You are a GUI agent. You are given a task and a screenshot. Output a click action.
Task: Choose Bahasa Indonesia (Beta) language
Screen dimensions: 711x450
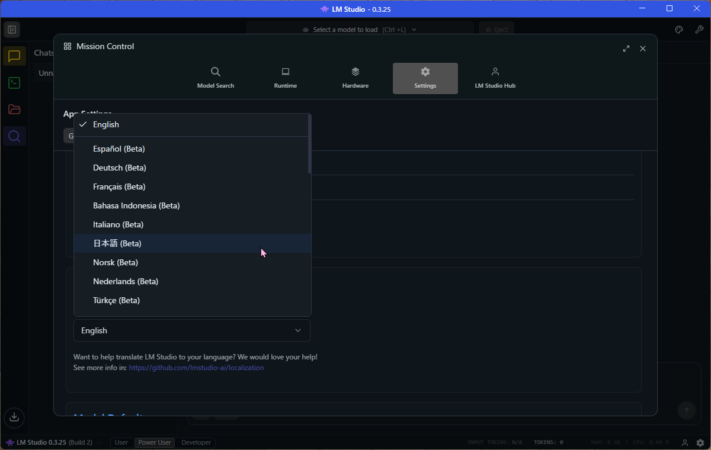[192, 206]
